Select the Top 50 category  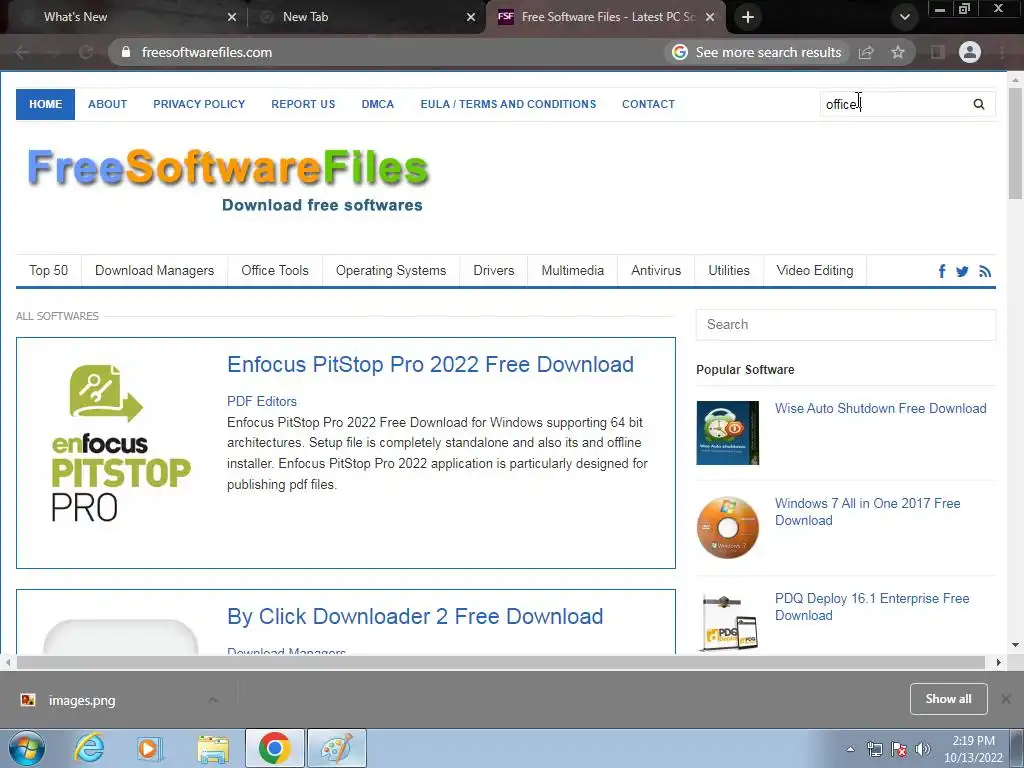pos(49,270)
